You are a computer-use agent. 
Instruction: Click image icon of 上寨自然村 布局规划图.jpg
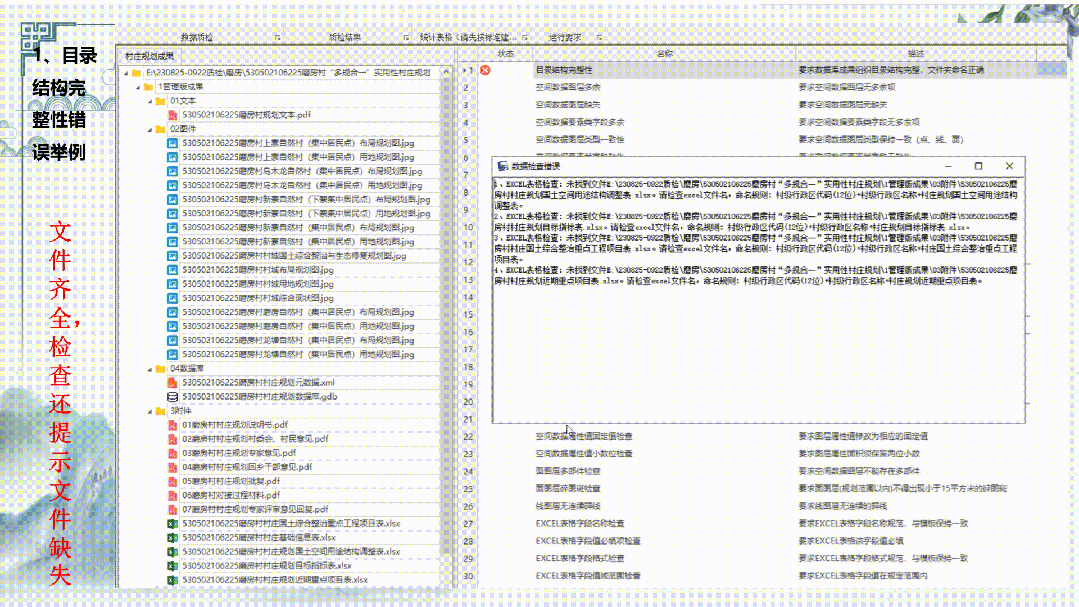[173, 143]
